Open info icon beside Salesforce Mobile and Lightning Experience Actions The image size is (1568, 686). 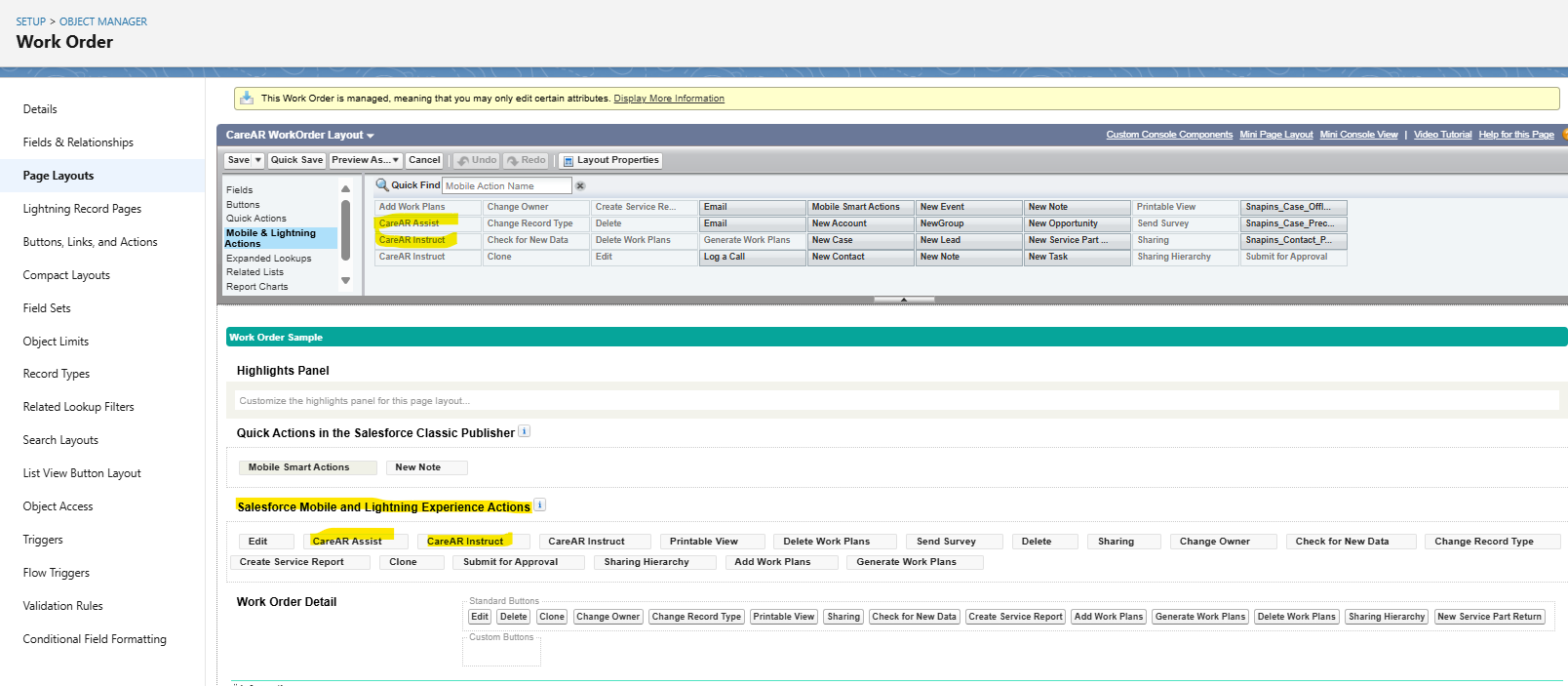pos(540,505)
